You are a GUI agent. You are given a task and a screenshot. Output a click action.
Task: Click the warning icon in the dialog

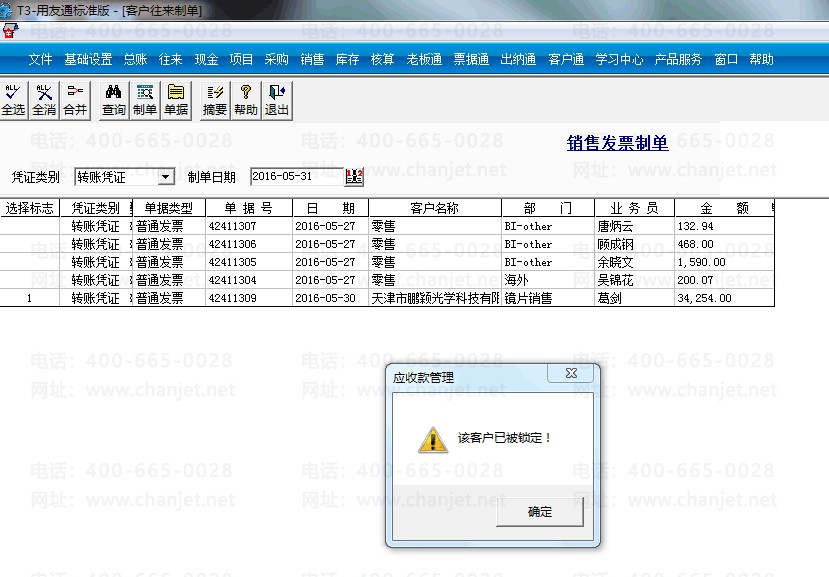pos(433,439)
